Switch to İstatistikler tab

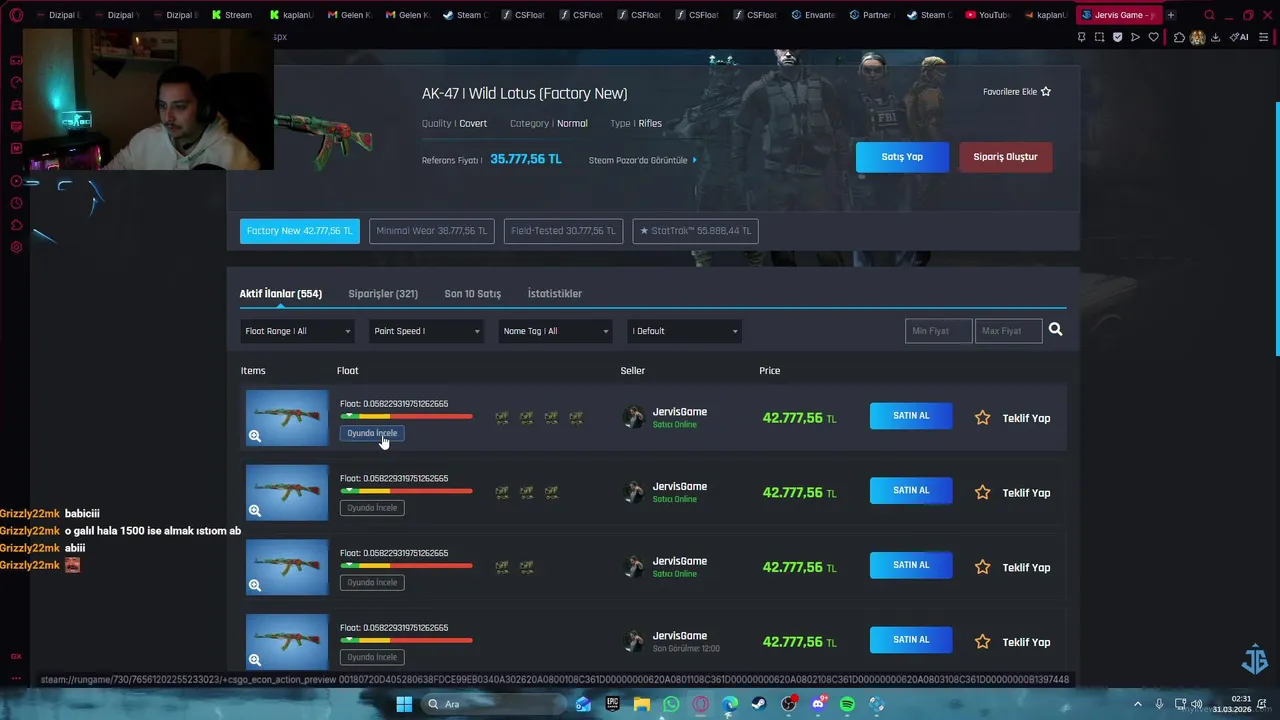pyautogui.click(x=555, y=294)
